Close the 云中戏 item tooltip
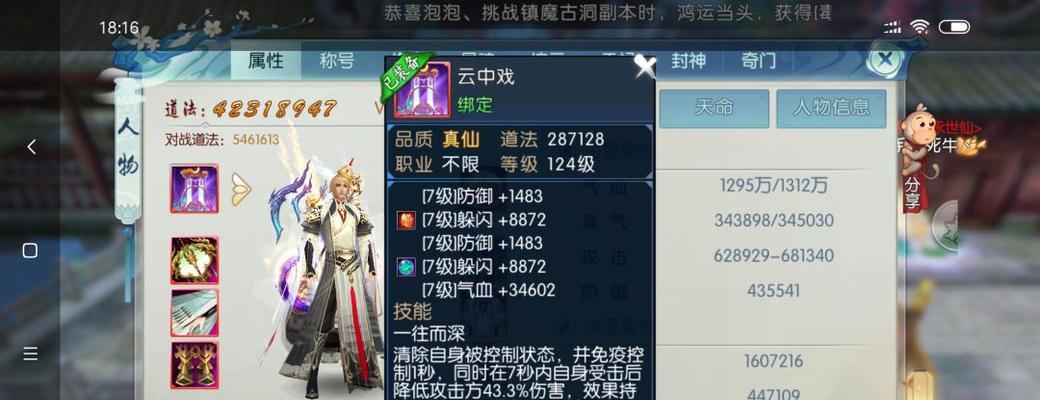 [644, 66]
